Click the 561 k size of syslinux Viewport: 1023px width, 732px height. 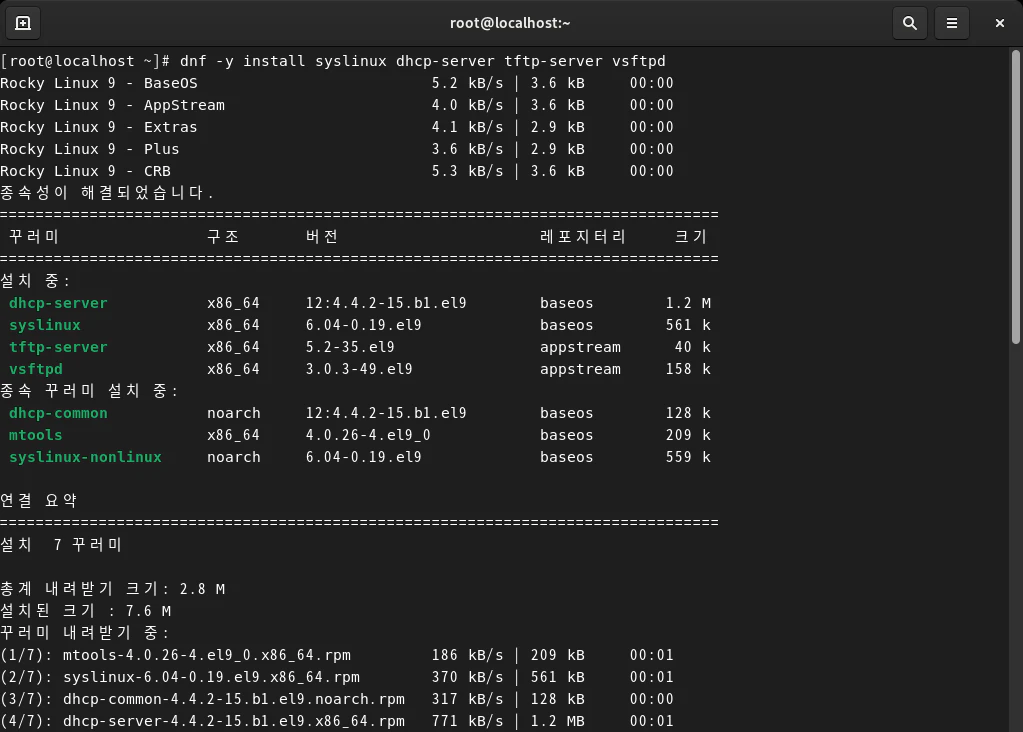(688, 326)
